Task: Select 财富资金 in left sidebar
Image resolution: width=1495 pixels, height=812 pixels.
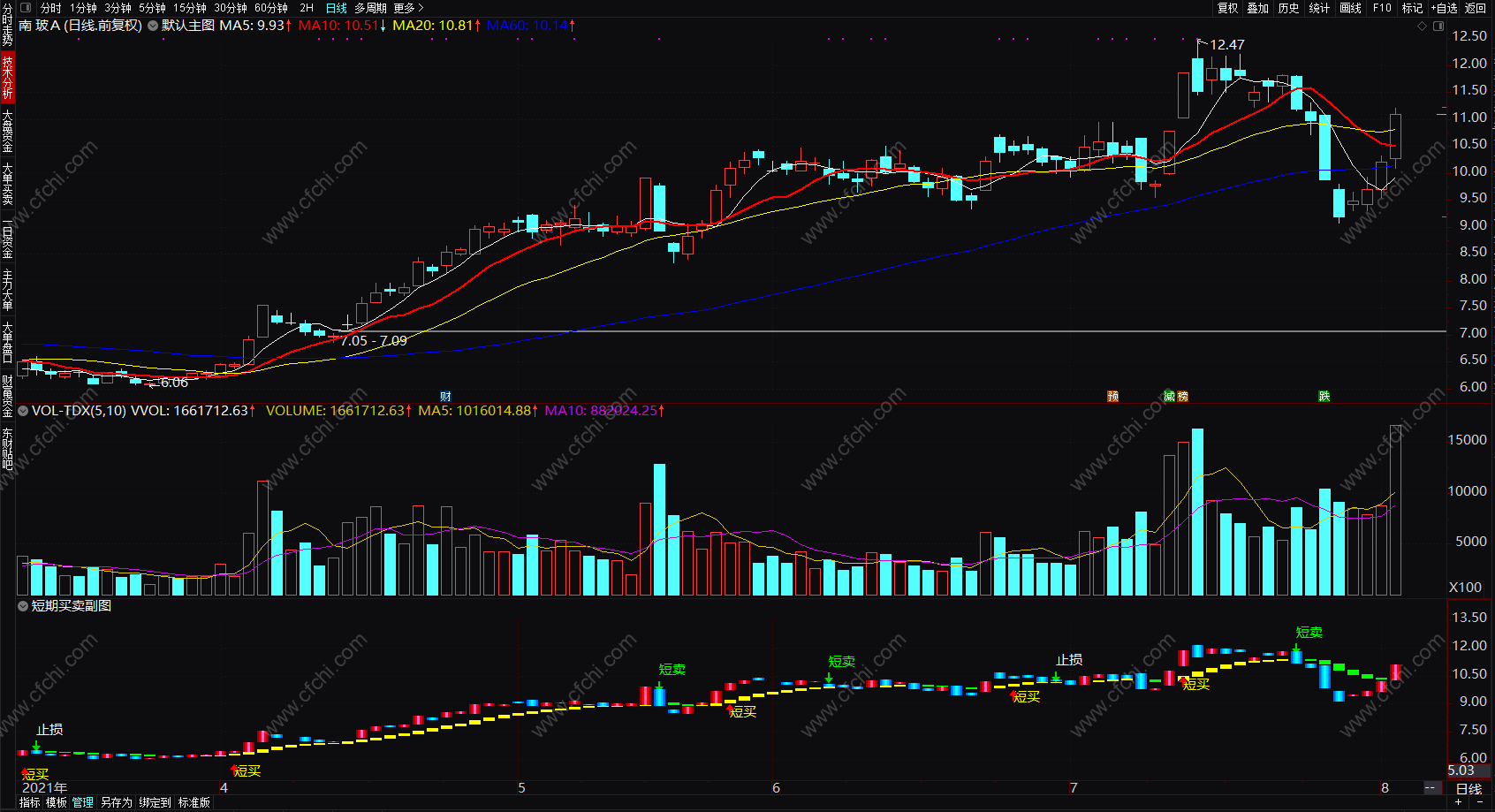Action: tap(7, 396)
